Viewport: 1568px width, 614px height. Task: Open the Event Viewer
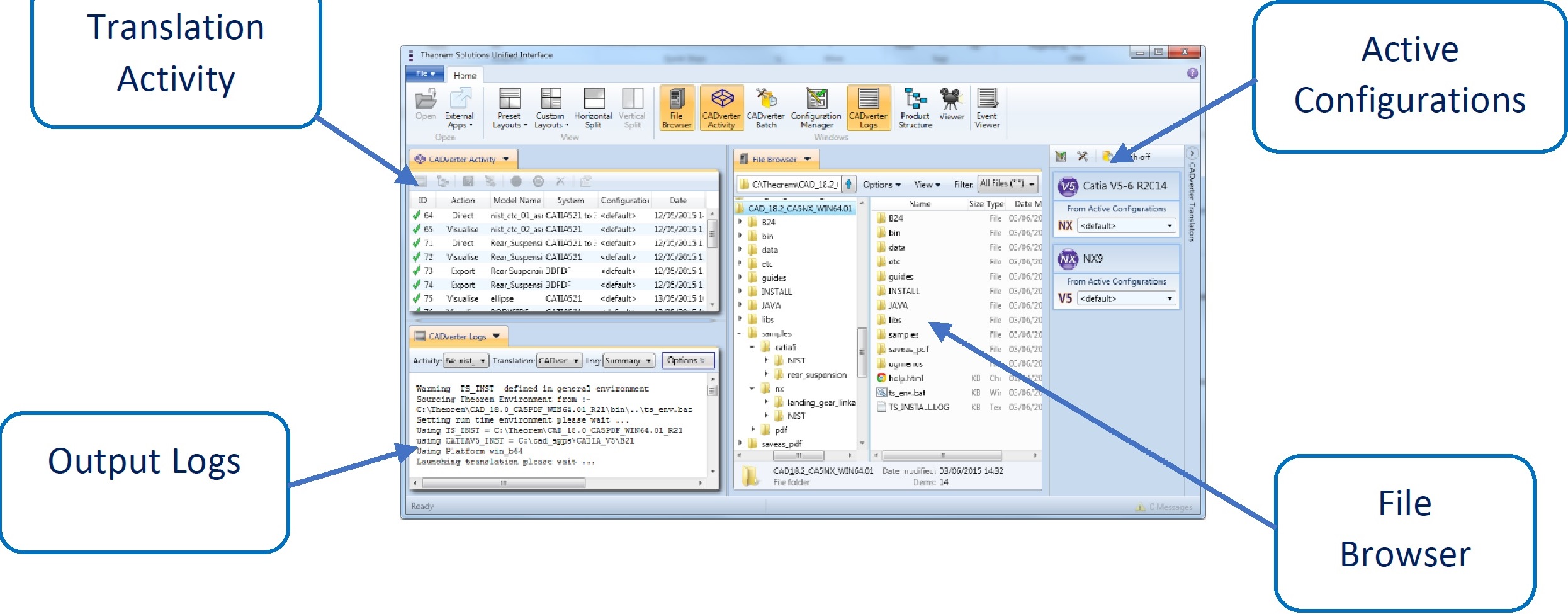[987, 108]
